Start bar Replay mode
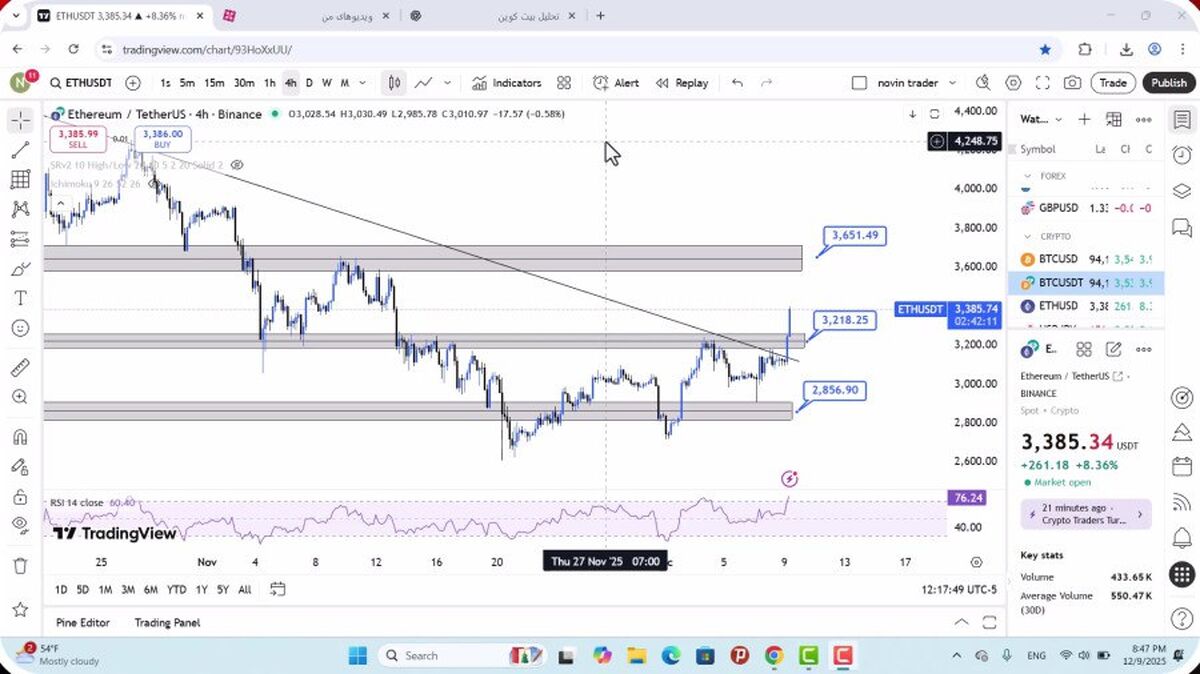 682,83
